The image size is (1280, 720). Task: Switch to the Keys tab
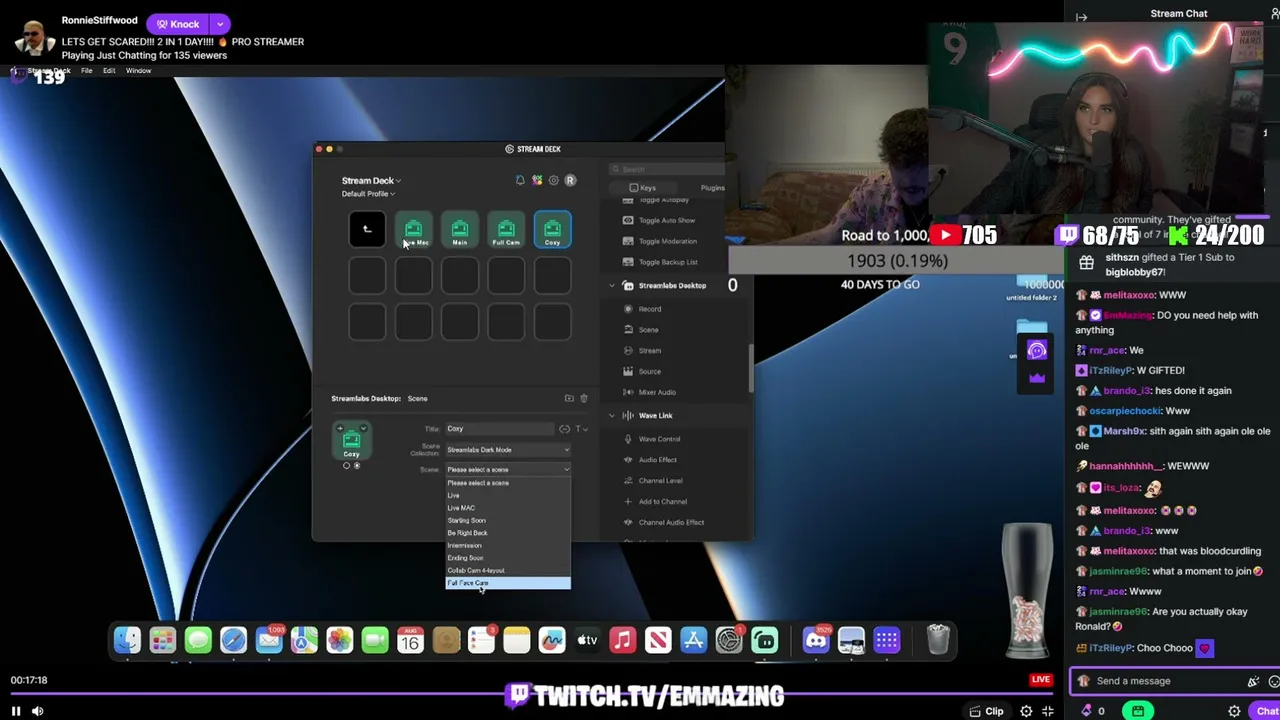[x=642, y=188]
